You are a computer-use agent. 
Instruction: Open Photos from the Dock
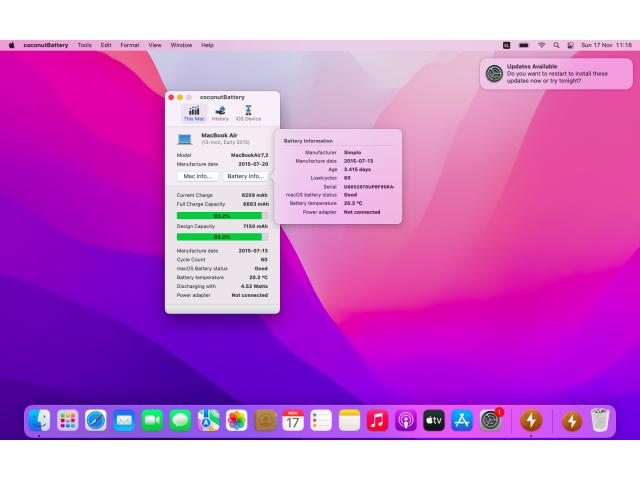[x=236, y=420]
